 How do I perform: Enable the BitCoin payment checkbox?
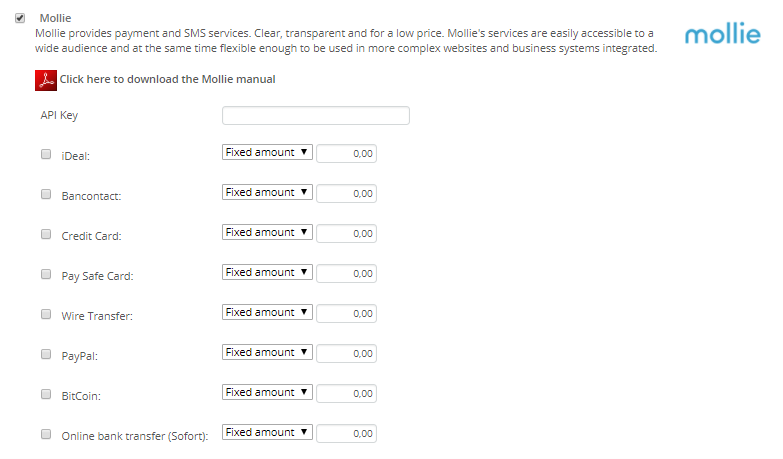point(46,394)
